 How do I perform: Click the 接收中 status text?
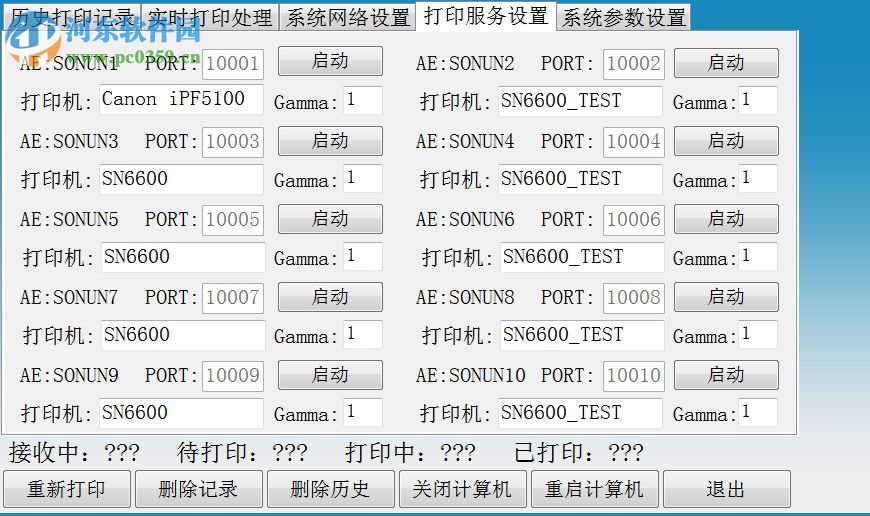point(74,453)
